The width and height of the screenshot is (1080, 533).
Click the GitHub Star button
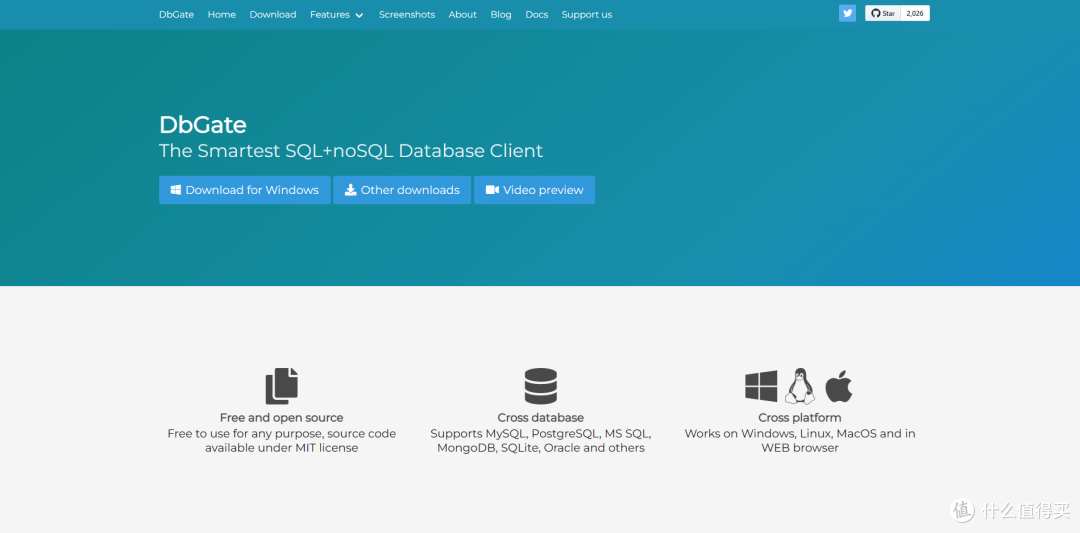(x=882, y=13)
